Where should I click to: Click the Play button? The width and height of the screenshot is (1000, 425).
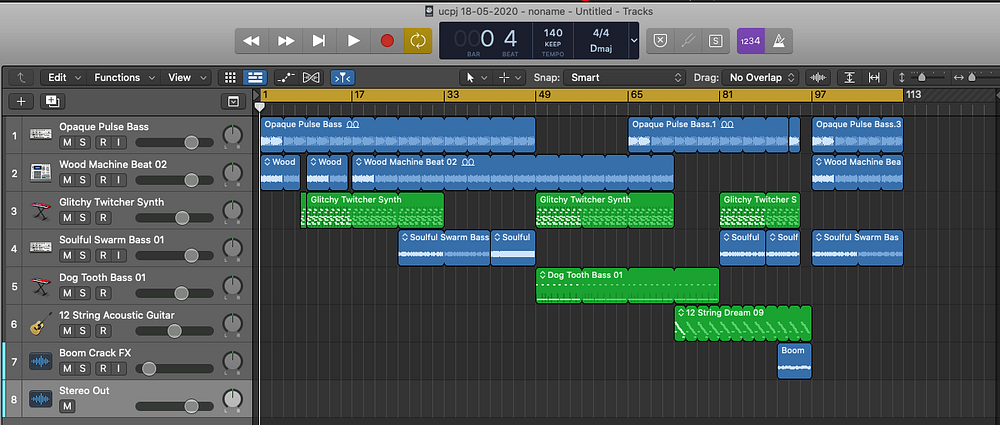click(x=353, y=41)
